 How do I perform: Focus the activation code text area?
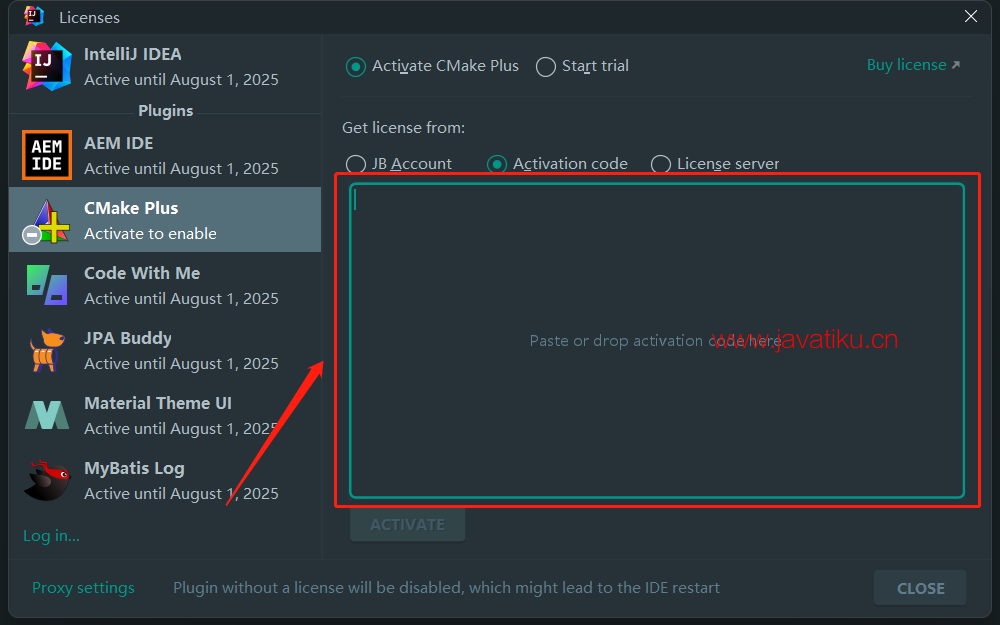pos(657,341)
